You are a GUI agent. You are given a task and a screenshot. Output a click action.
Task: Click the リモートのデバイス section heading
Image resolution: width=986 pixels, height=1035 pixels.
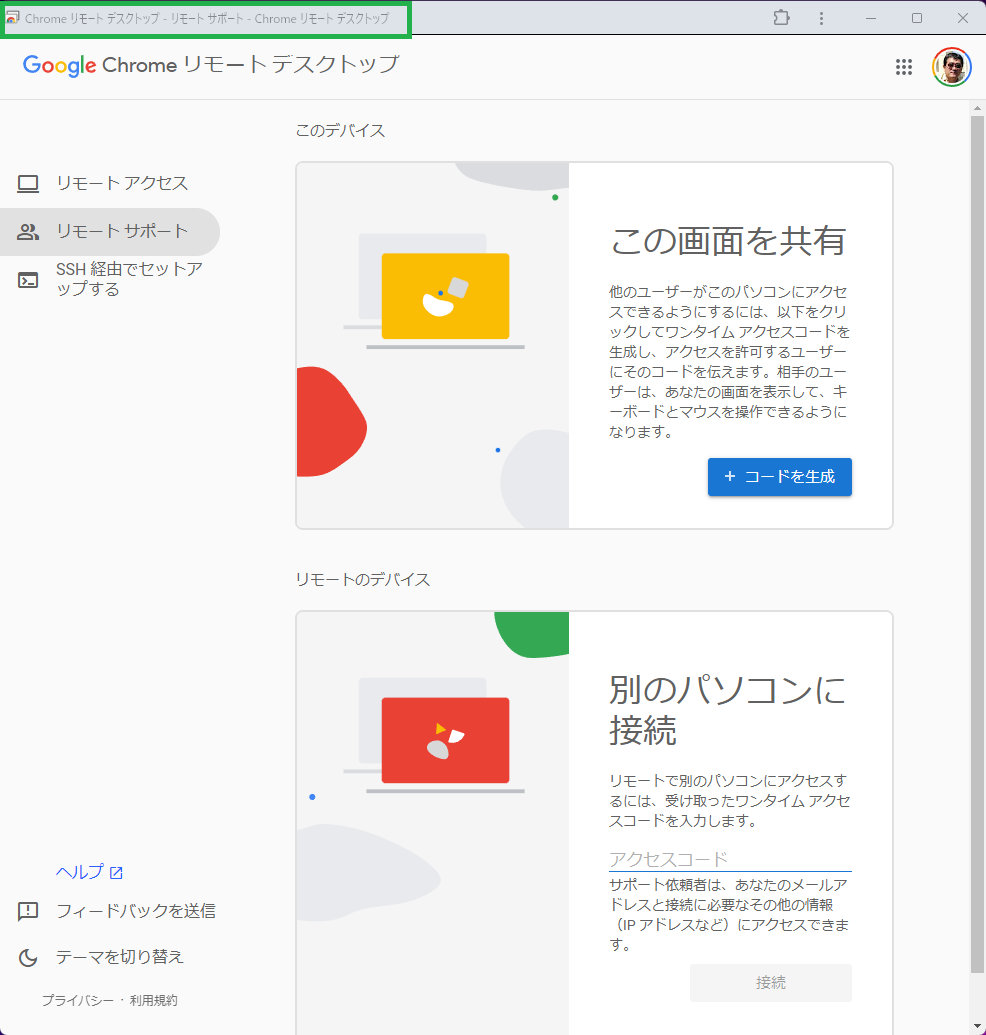pos(362,580)
